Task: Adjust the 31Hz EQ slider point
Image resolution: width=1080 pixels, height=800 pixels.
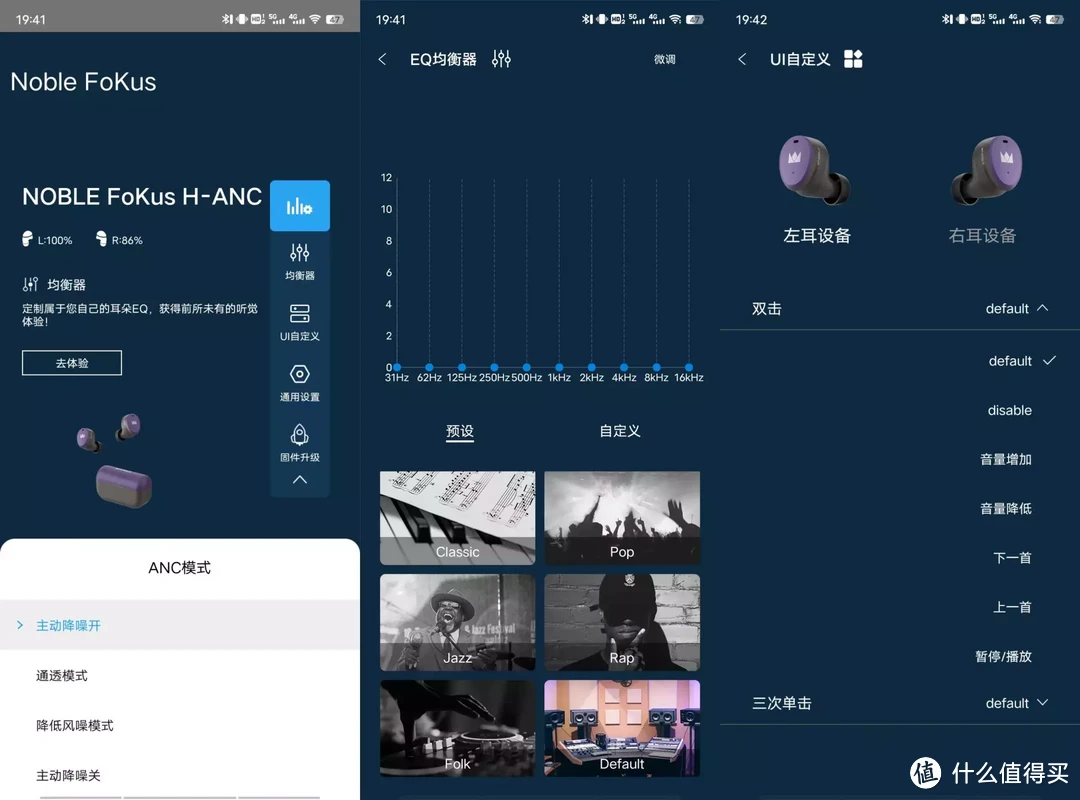Action: pos(397,367)
